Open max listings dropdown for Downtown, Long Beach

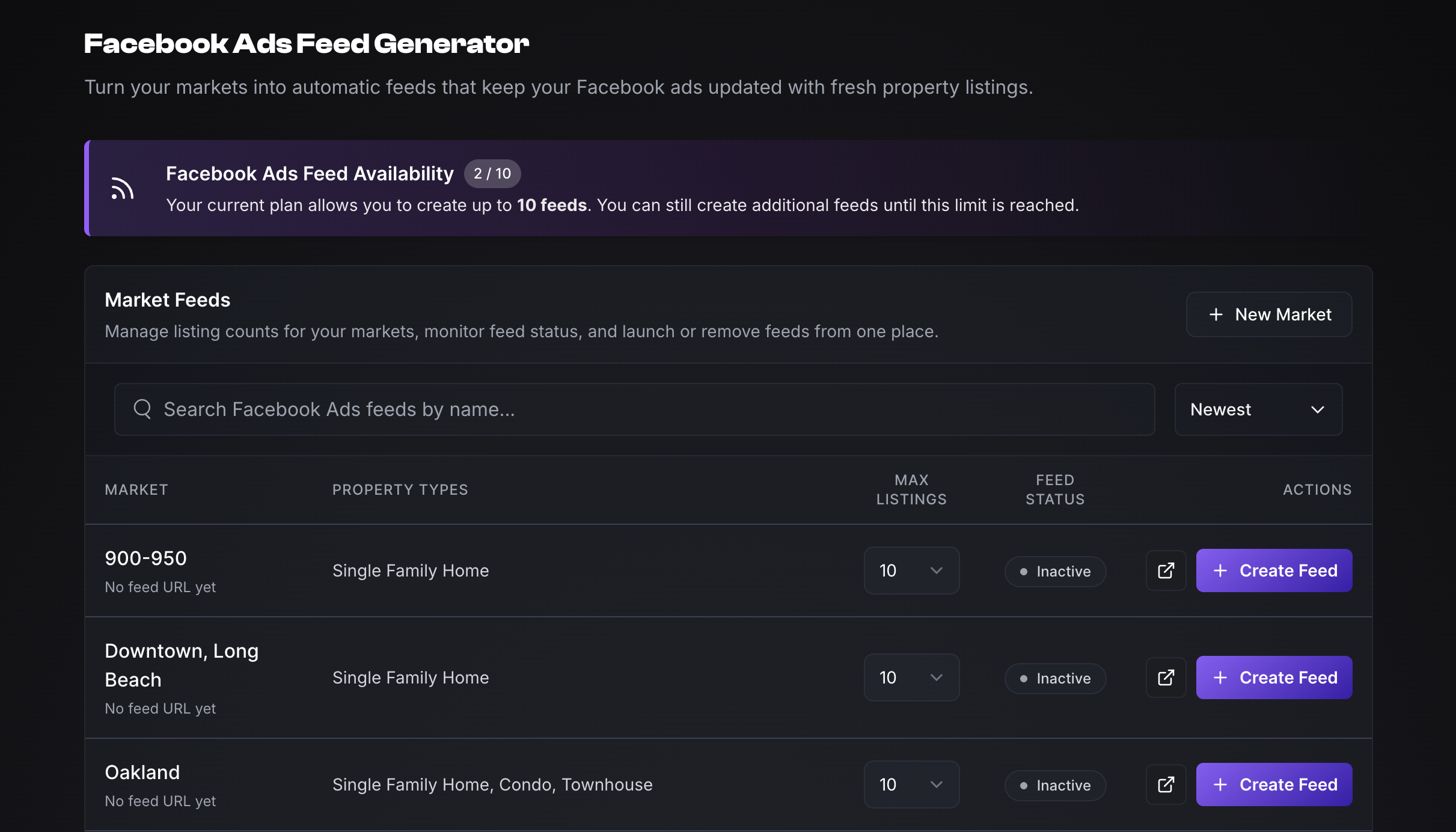coord(911,678)
